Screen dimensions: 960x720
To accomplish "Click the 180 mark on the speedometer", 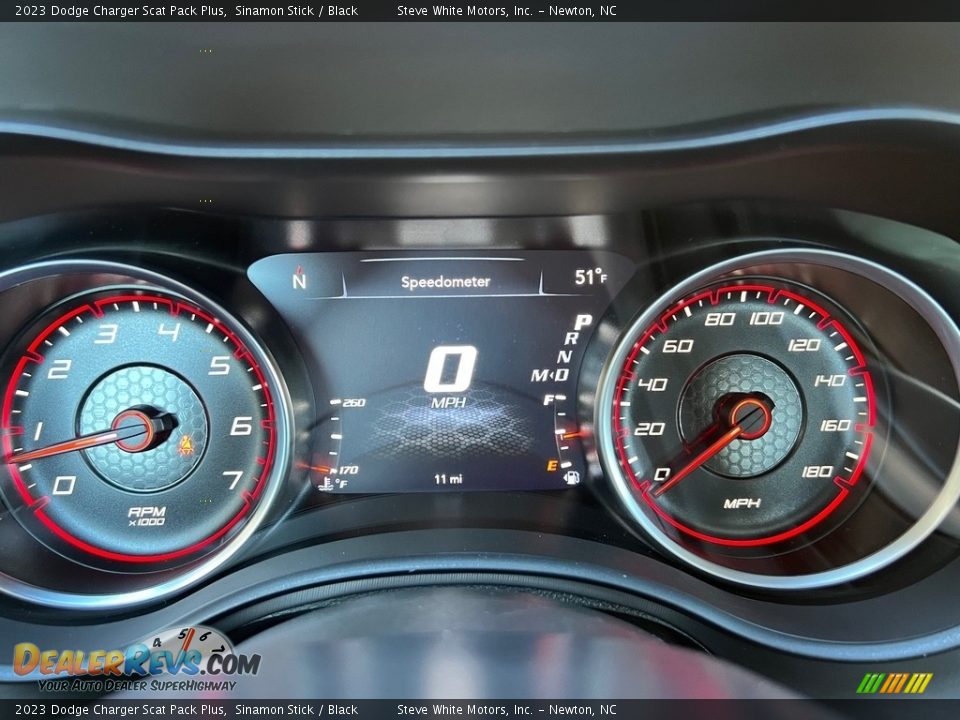I will pyautogui.click(x=817, y=471).
